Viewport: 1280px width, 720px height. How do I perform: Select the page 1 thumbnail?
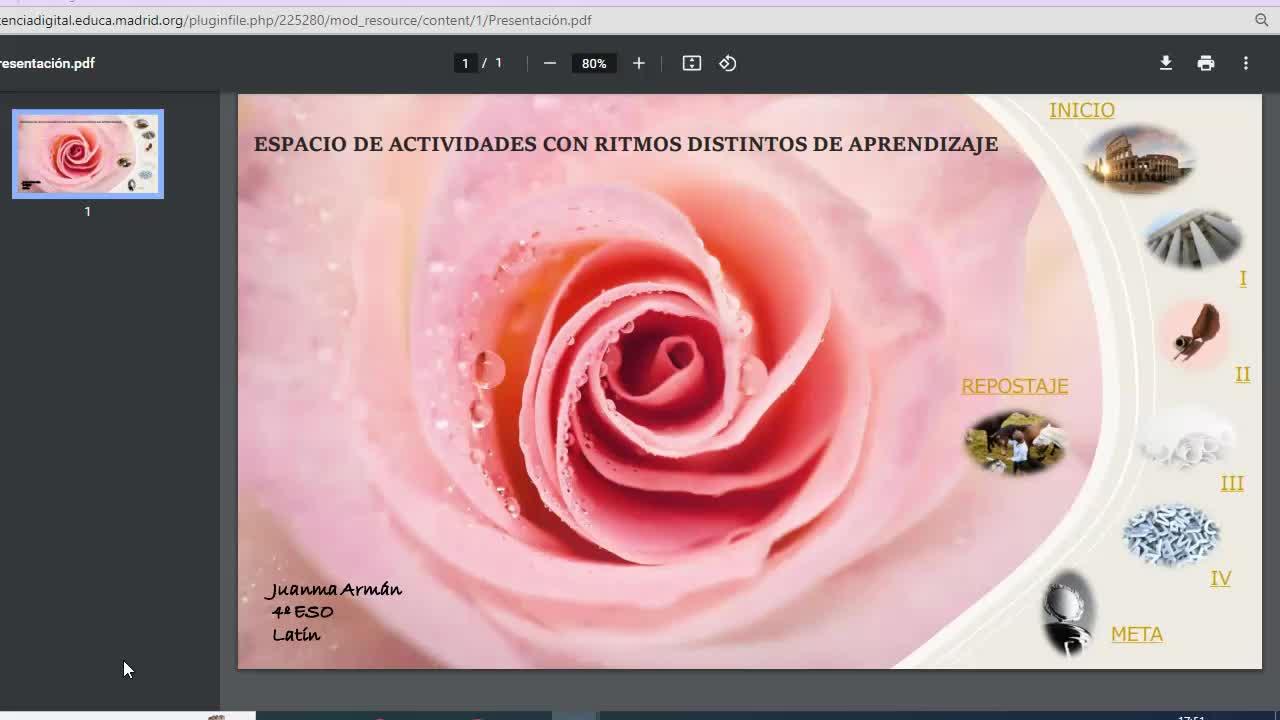coord(88,154)
